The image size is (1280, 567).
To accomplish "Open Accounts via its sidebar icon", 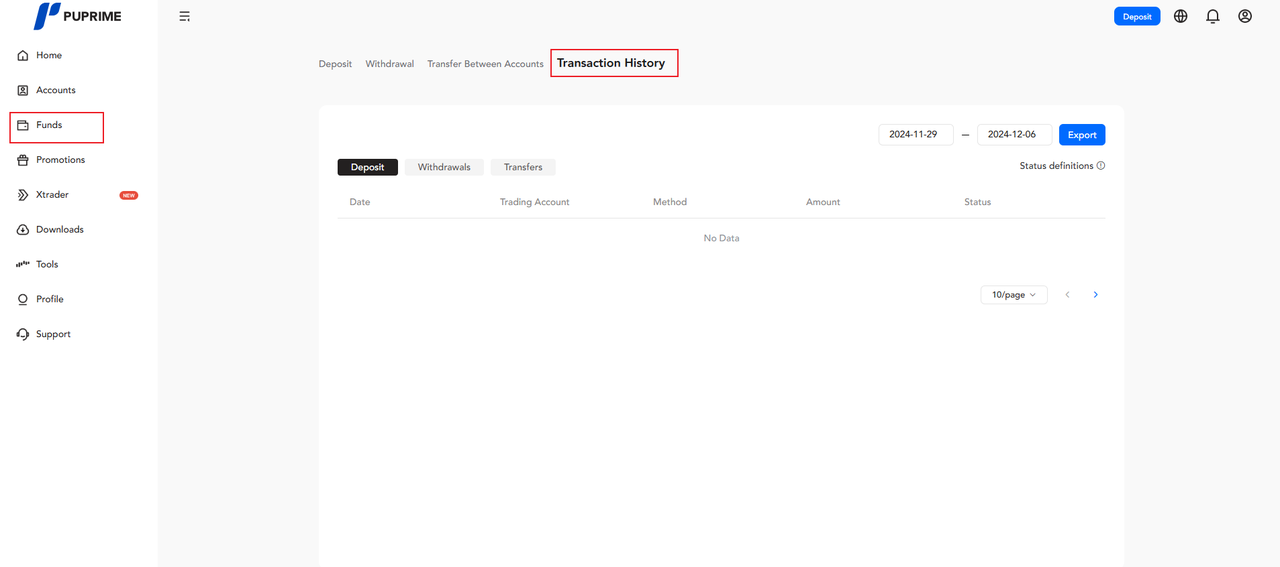I will click(23, 90).
